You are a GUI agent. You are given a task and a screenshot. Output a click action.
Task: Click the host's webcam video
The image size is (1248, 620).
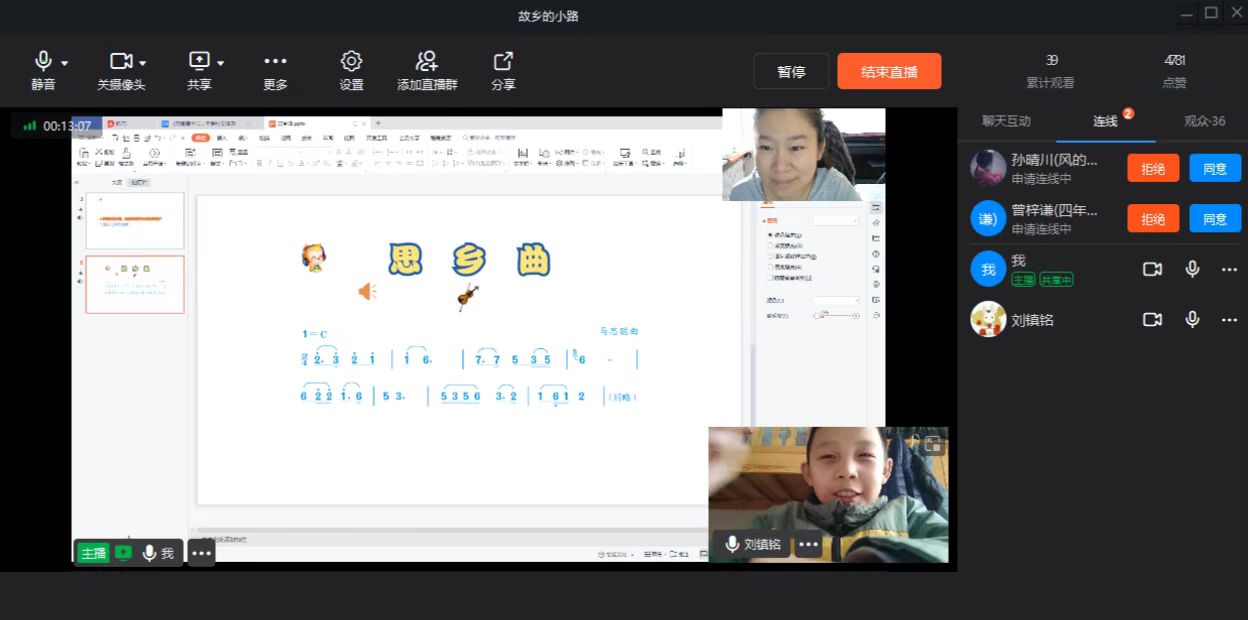coord(804,154)
